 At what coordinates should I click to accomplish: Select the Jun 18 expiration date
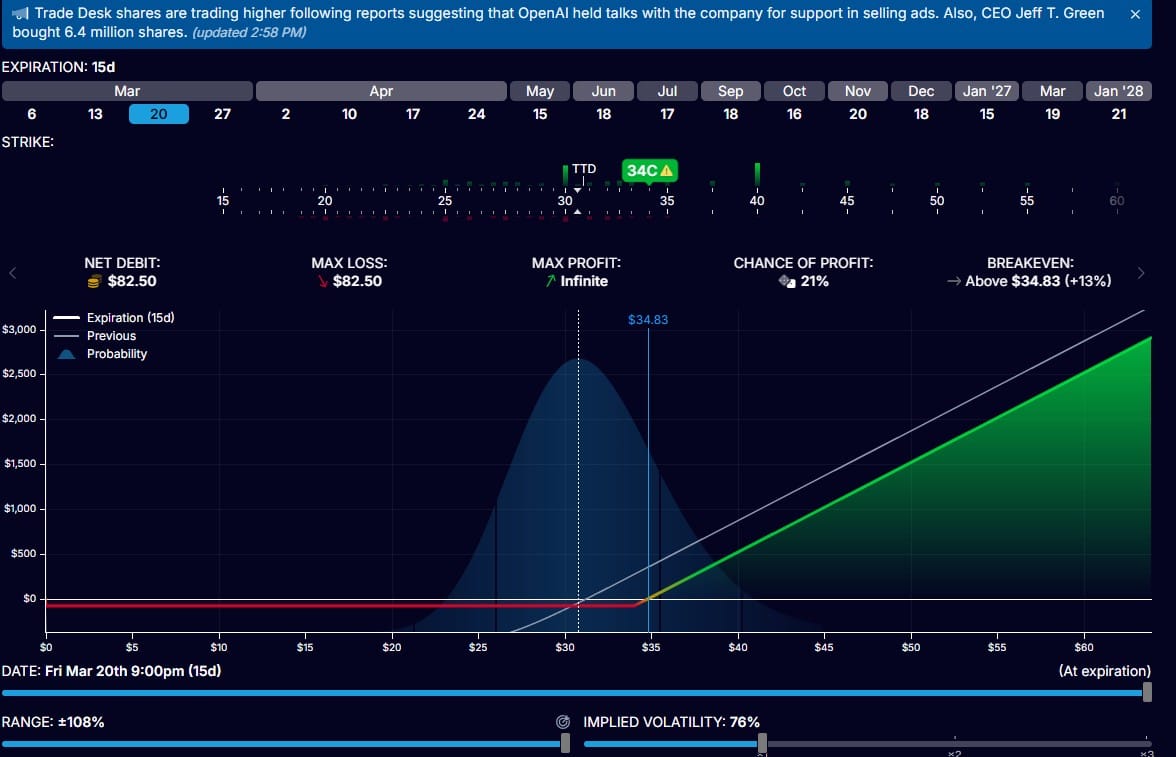603,114
